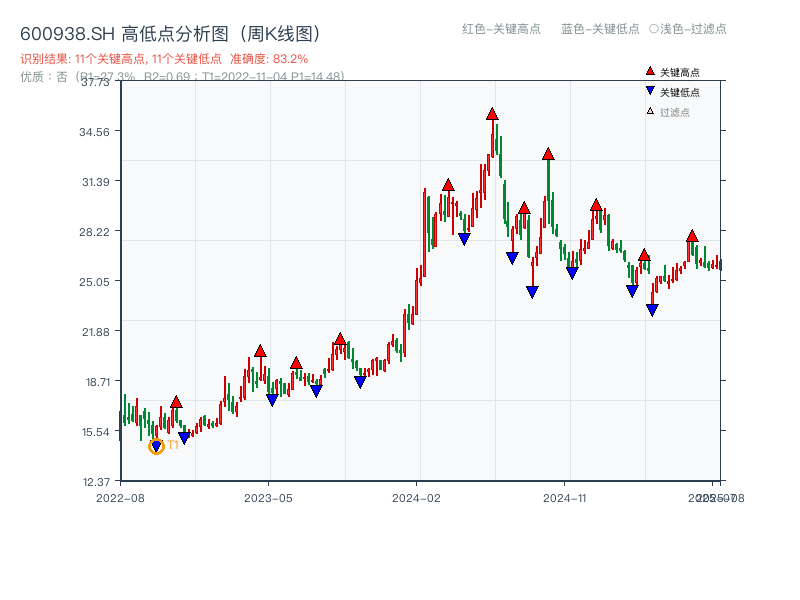Click the 15.54 y-axis label
This screenshot has width=800, height=600.
click(96, 432)
